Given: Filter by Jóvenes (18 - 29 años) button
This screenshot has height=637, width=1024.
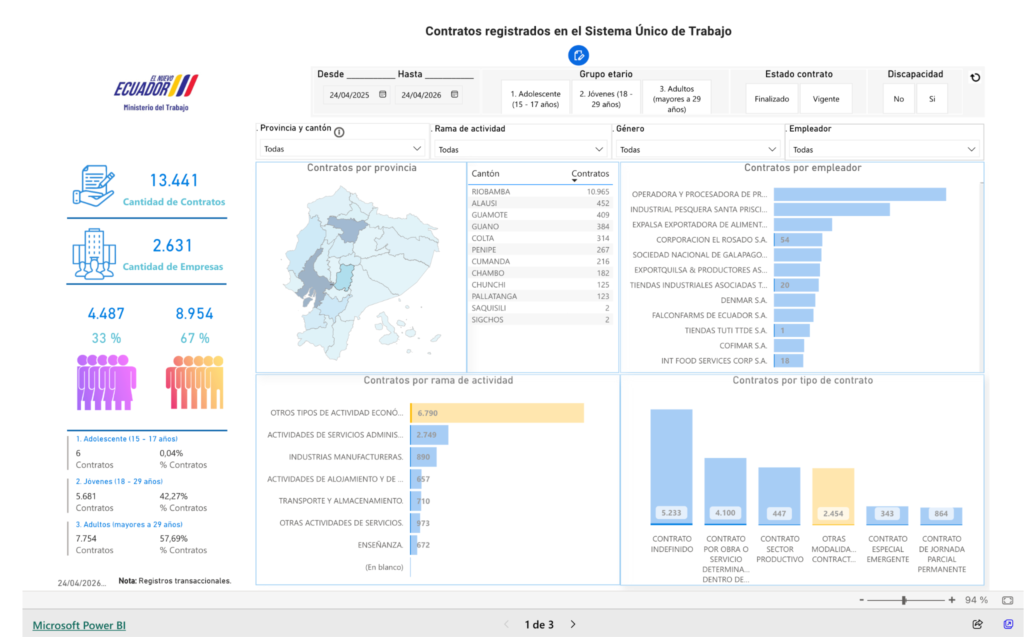Looking at the screenshot, I should coord(605,98).
